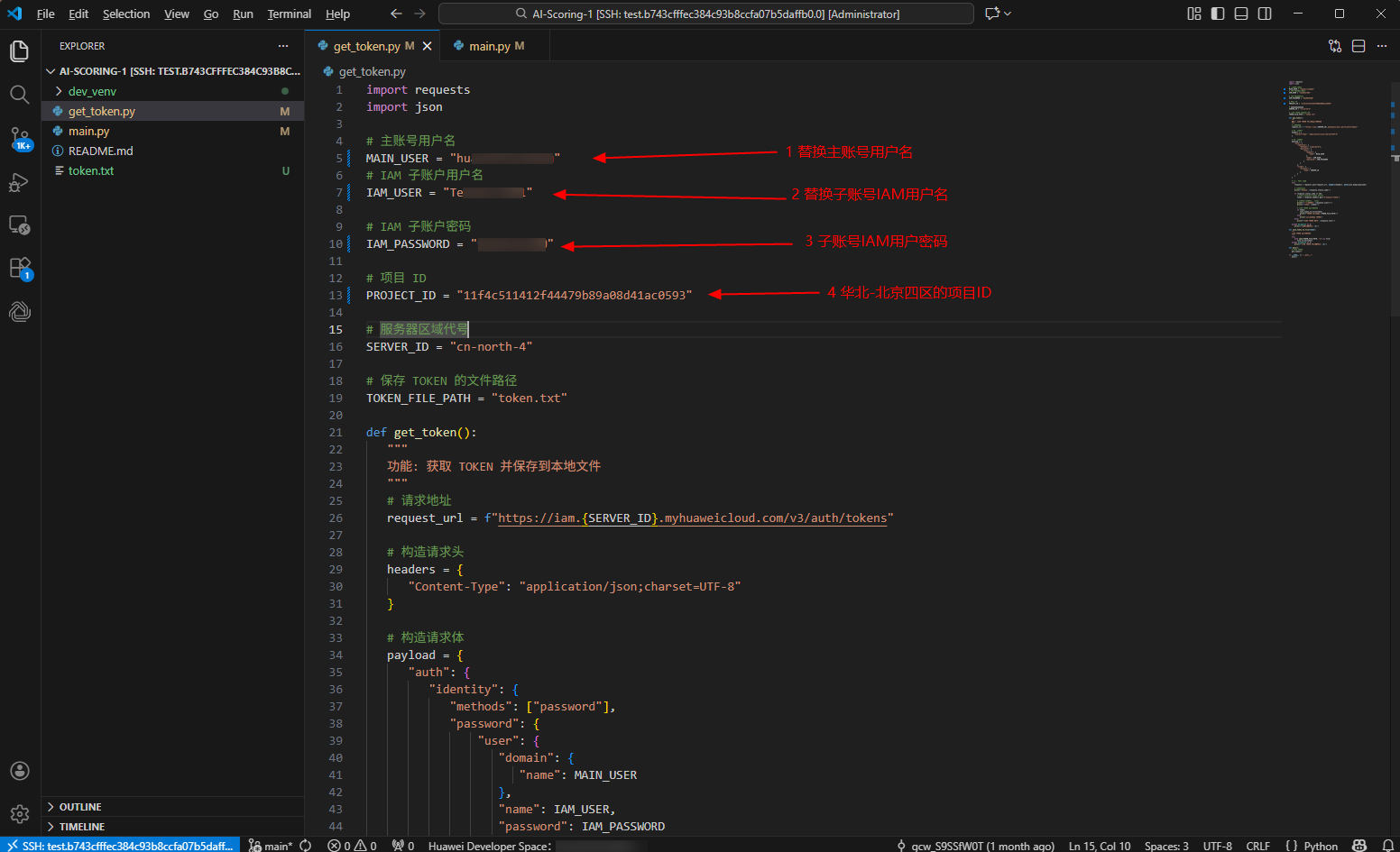The width and height of the screenshot is (1400, 852).
Task: Click the get_token.py breadcrumb
Action: tap(364, 71)
